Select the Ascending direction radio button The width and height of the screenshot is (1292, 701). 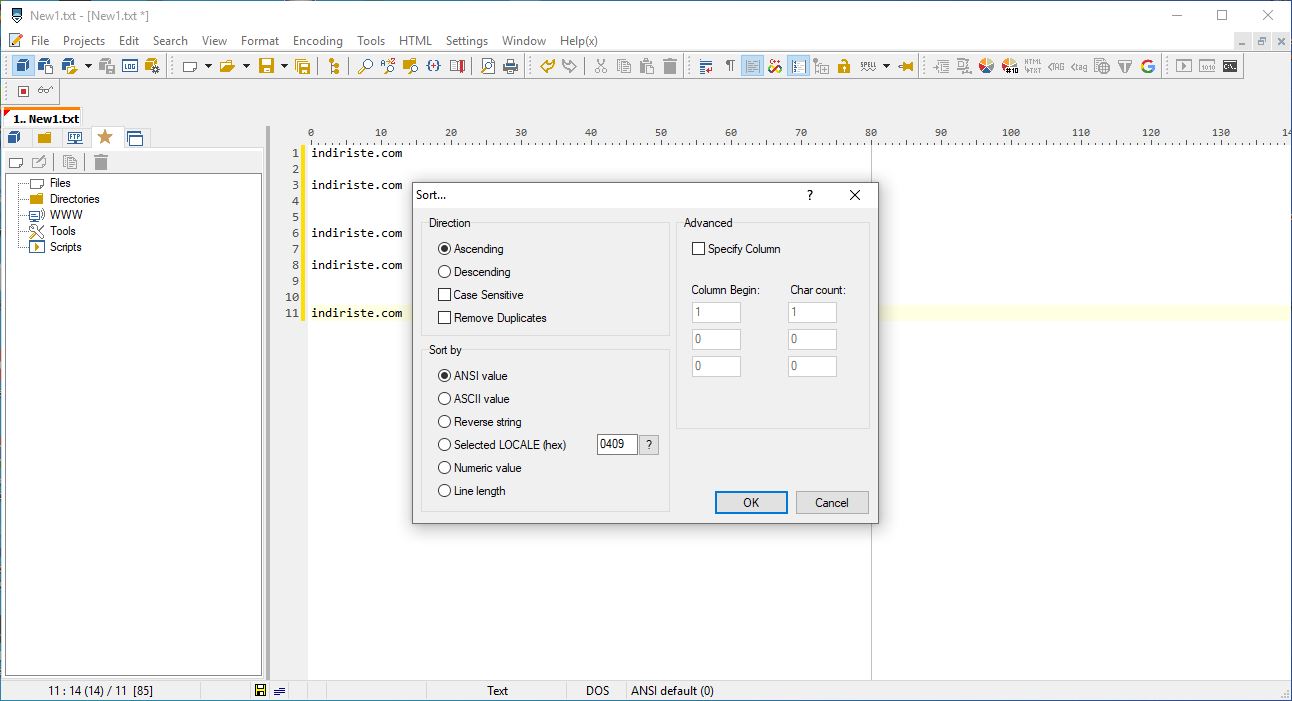pyautogui.click(x=445, y=249)
